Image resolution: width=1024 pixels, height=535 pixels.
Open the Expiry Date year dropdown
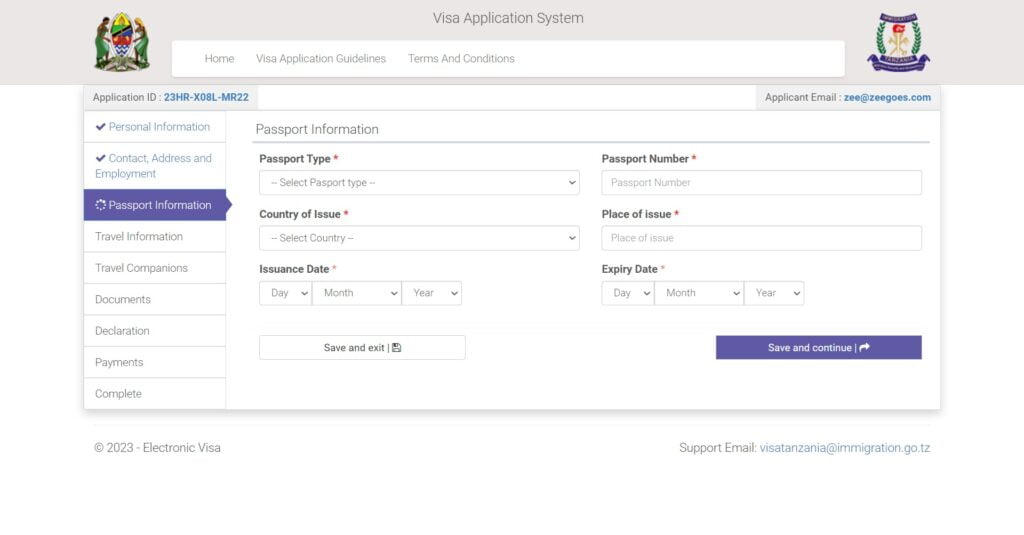point(773,293)
